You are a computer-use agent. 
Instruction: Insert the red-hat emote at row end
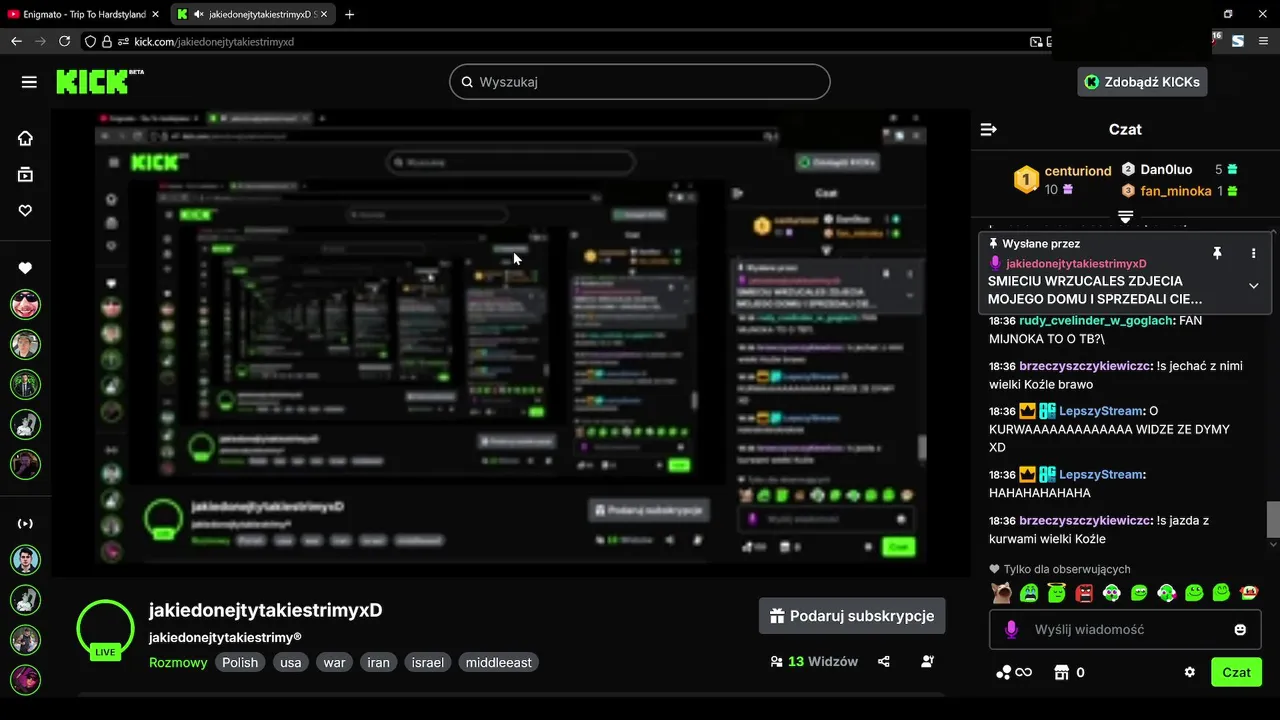[x=1248, y=593]
